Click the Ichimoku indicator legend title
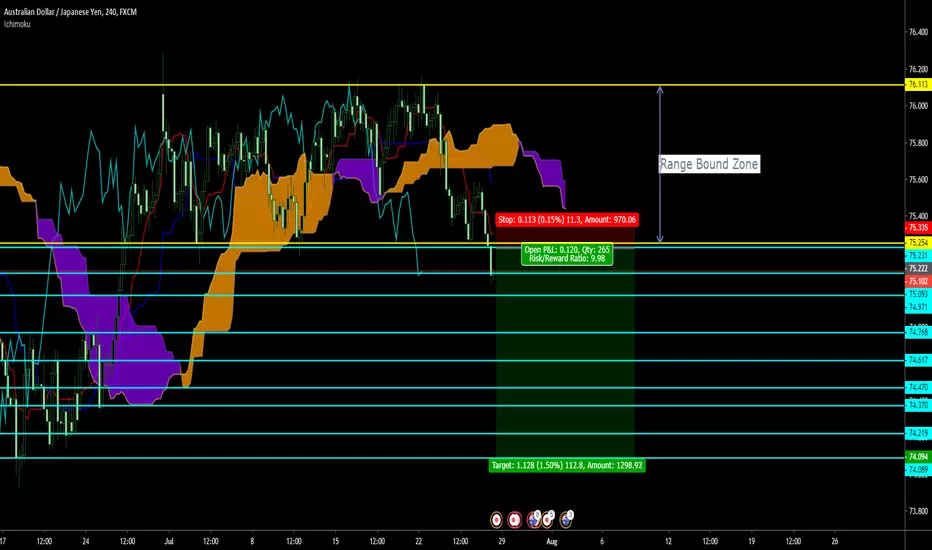 [17, 24]
